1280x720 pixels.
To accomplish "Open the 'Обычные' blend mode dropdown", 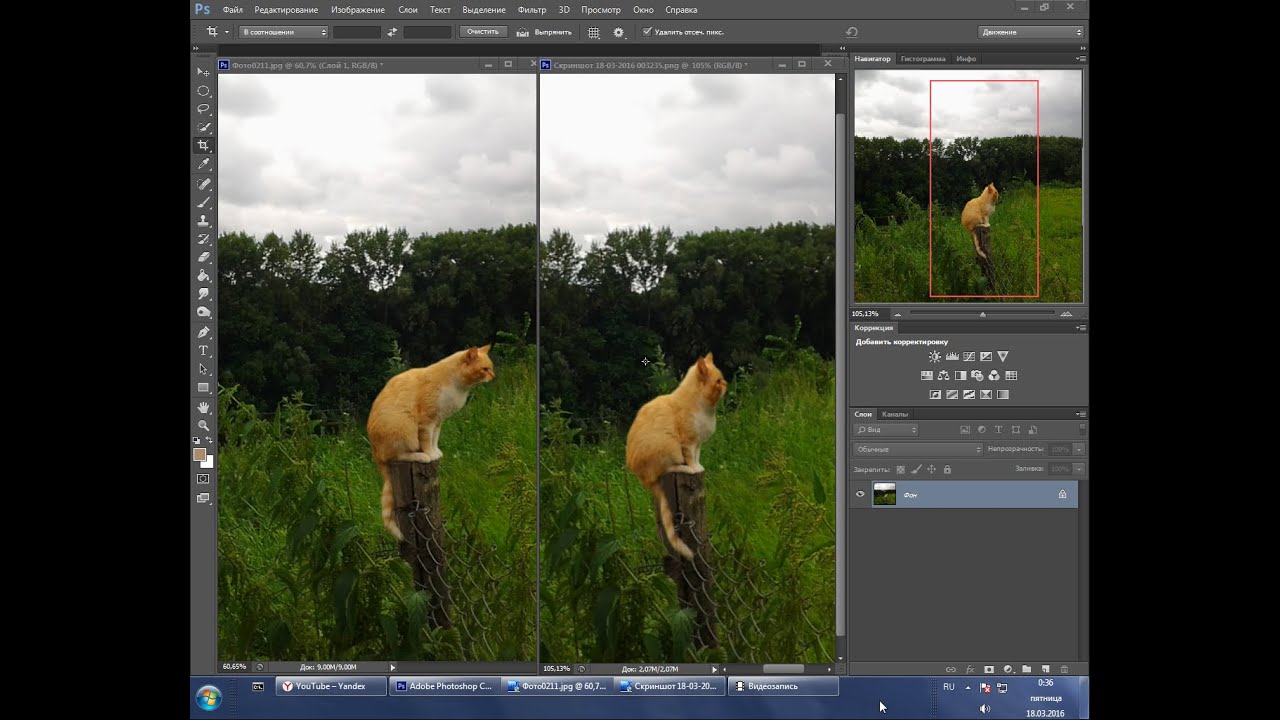I will [918, 449].
